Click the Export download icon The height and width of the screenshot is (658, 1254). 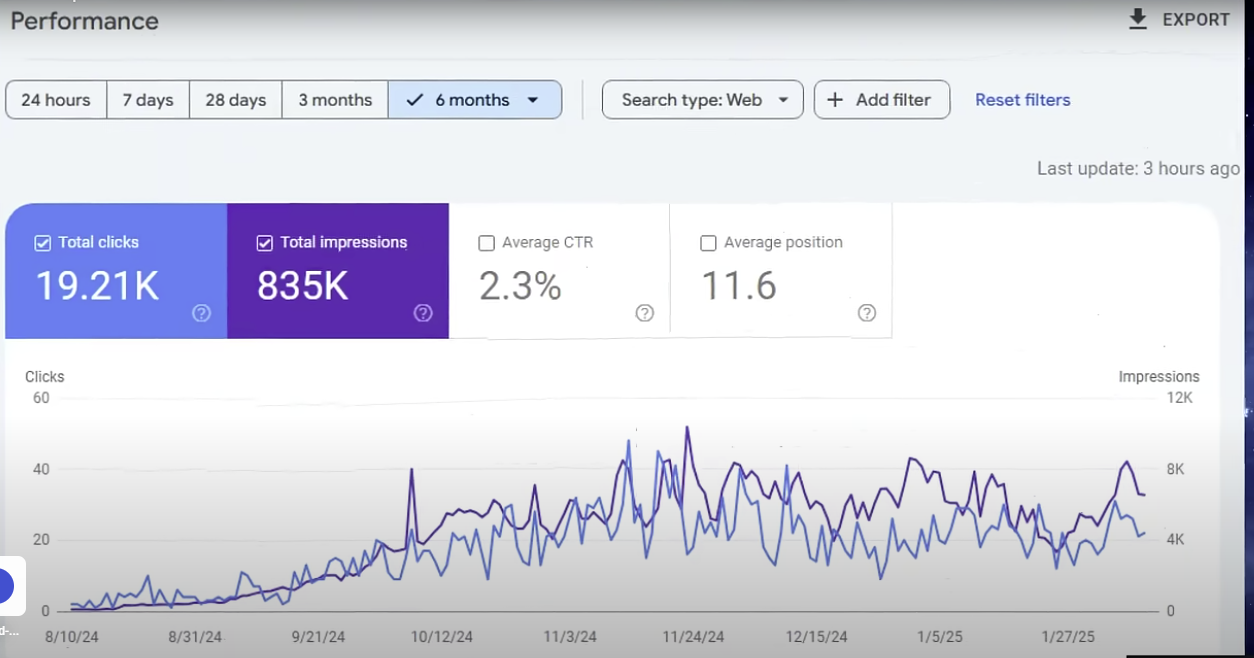1137,19
